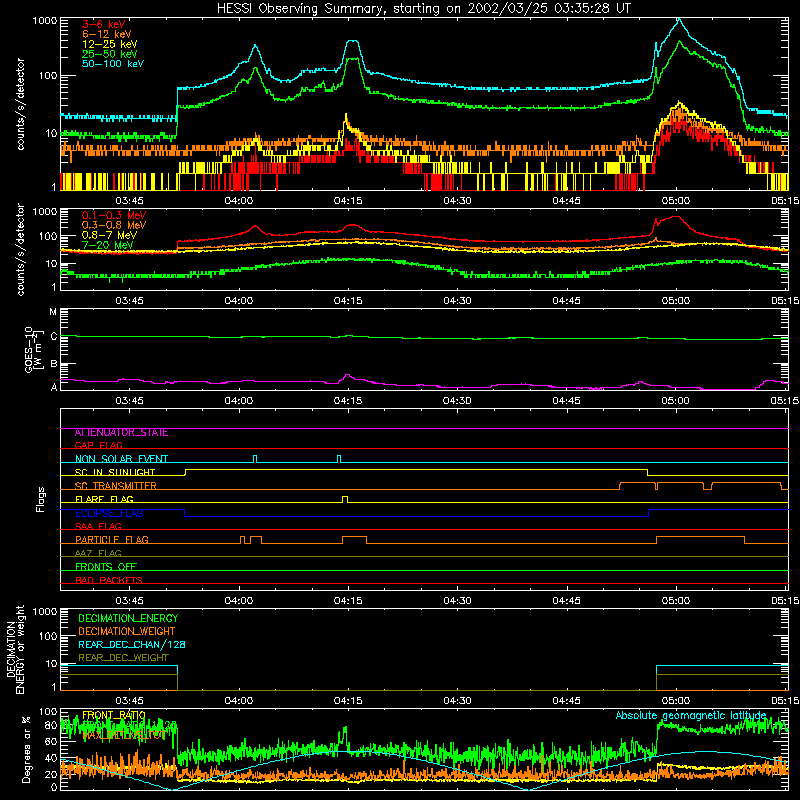Click the M class tick label on GOES panel

pos(53,312)
